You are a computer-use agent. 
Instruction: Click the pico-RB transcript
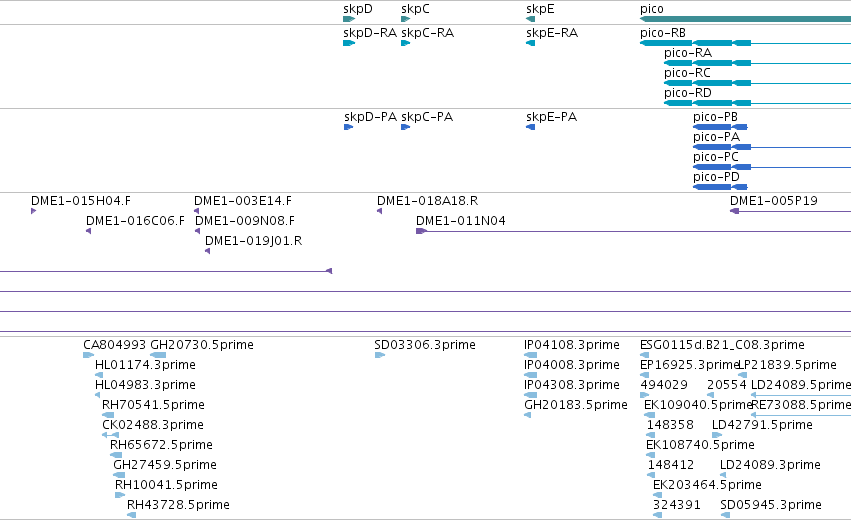coord(745,43)
